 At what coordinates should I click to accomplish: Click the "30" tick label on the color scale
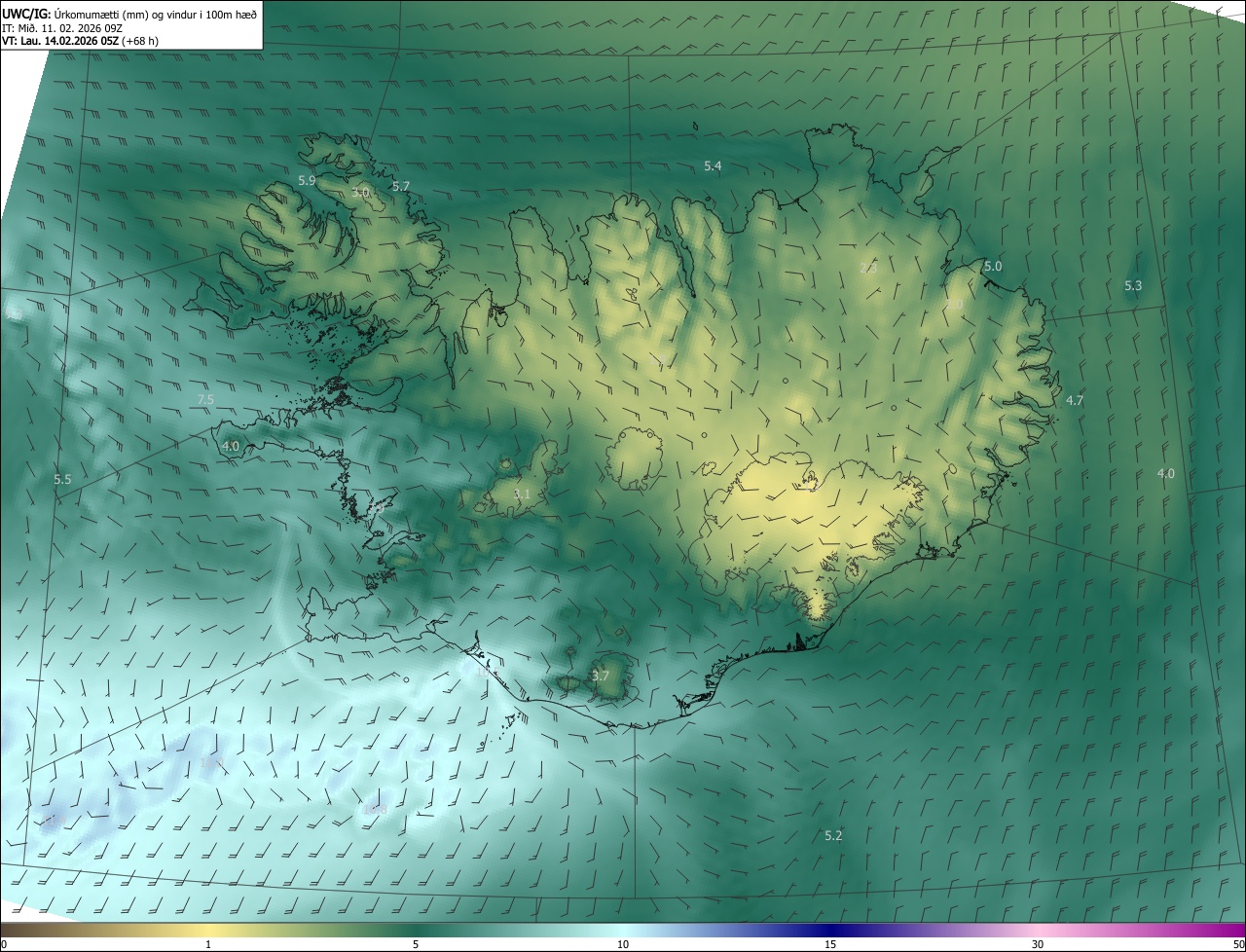pos(1038,944)
